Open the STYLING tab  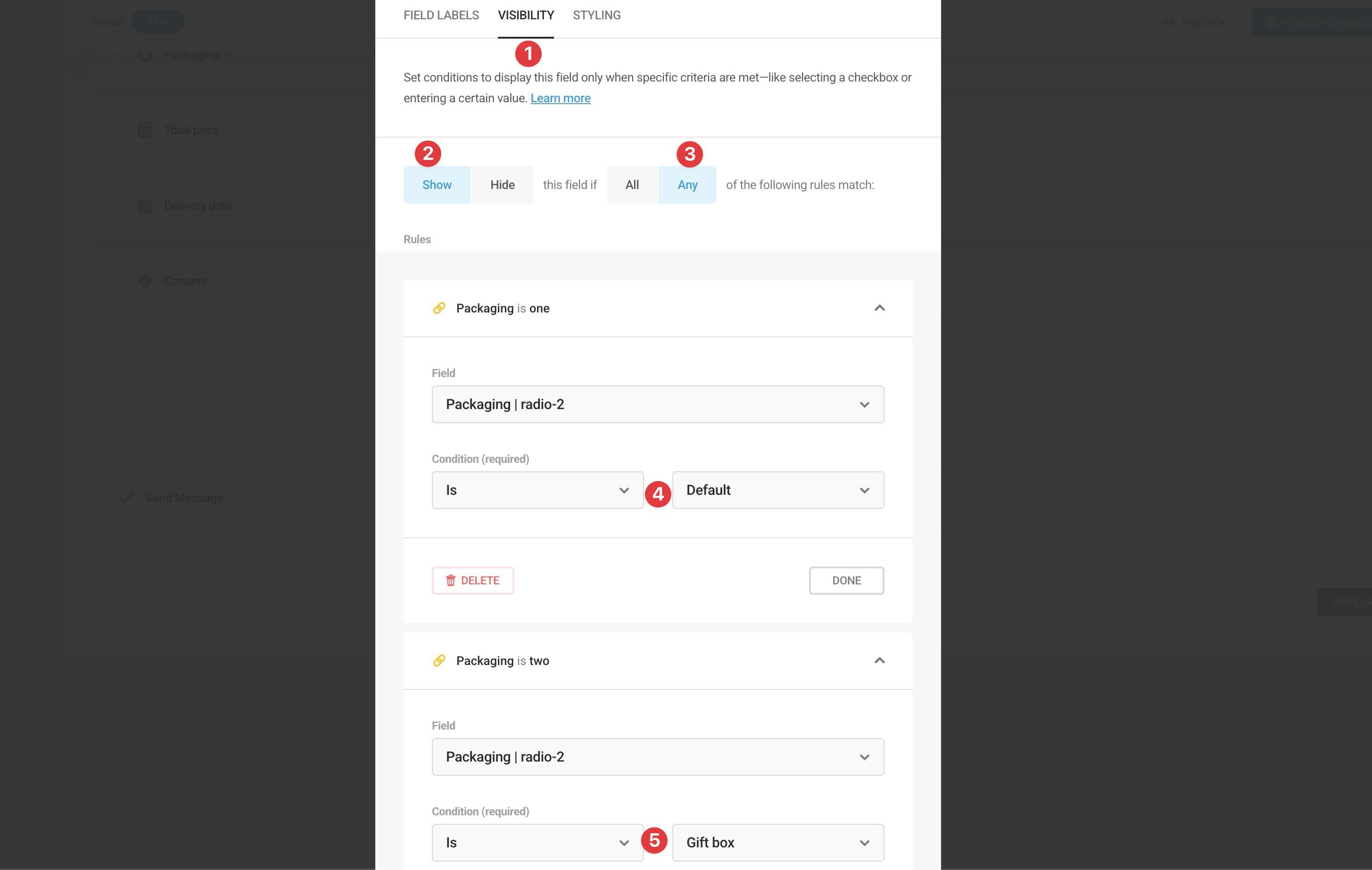596,16
